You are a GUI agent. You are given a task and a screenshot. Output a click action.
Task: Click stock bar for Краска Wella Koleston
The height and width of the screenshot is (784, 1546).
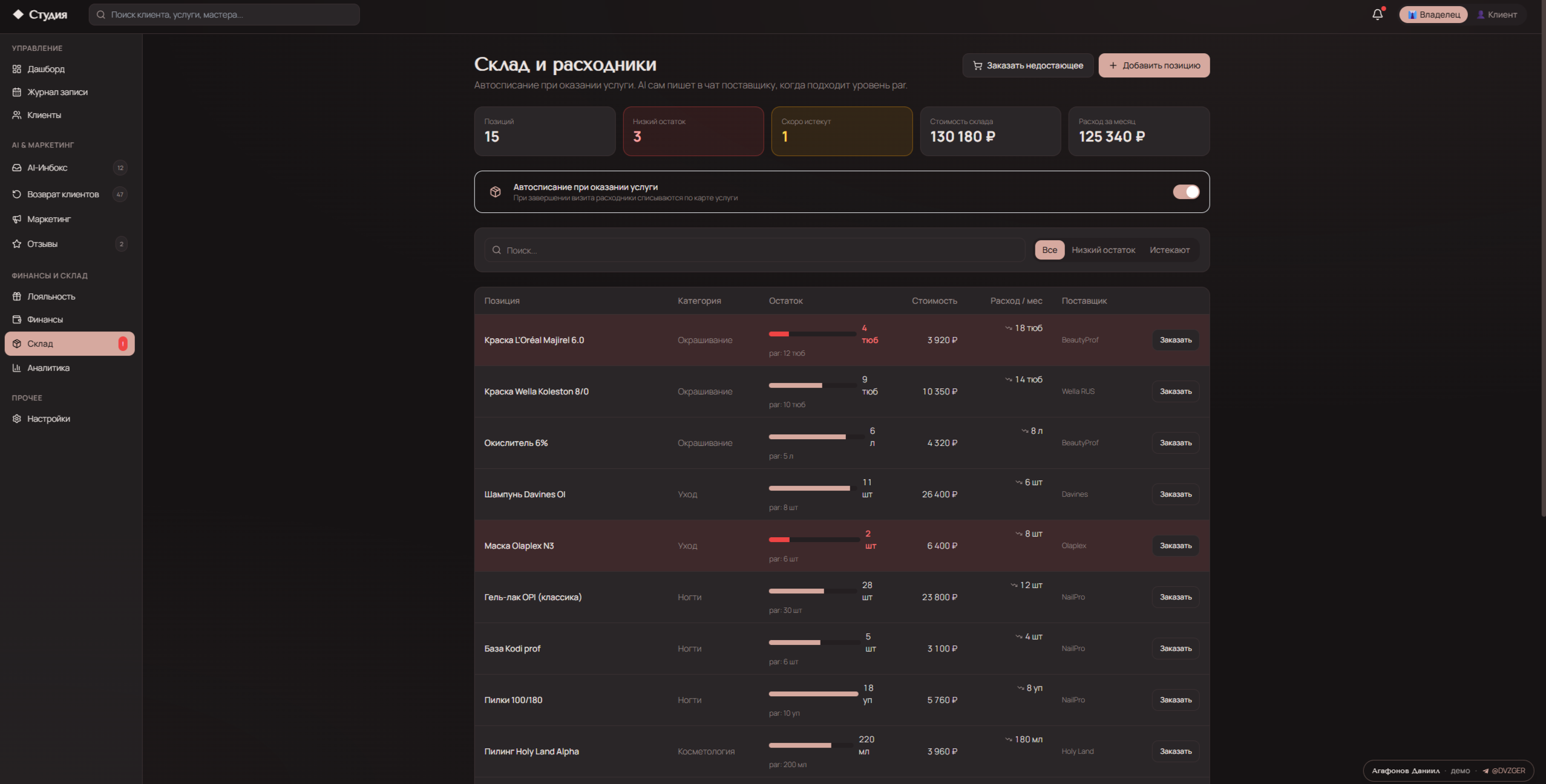[813, 385]
